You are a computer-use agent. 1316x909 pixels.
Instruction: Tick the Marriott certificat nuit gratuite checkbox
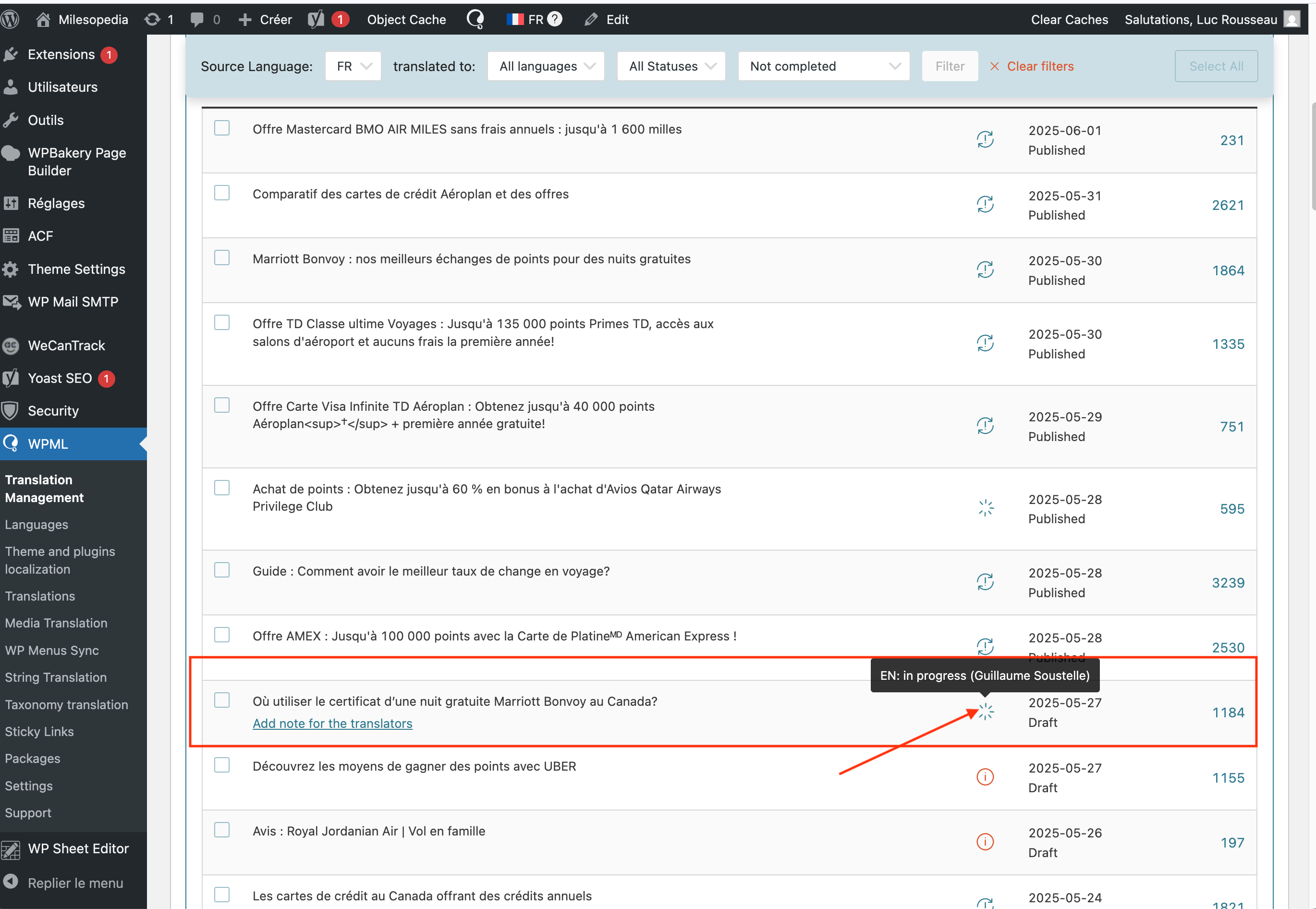coord(222,700)
